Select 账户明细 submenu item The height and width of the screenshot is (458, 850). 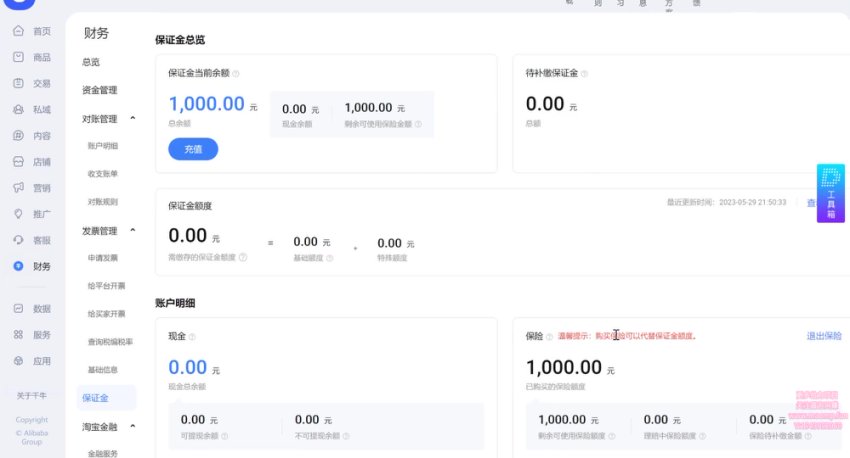pos(103,146)
